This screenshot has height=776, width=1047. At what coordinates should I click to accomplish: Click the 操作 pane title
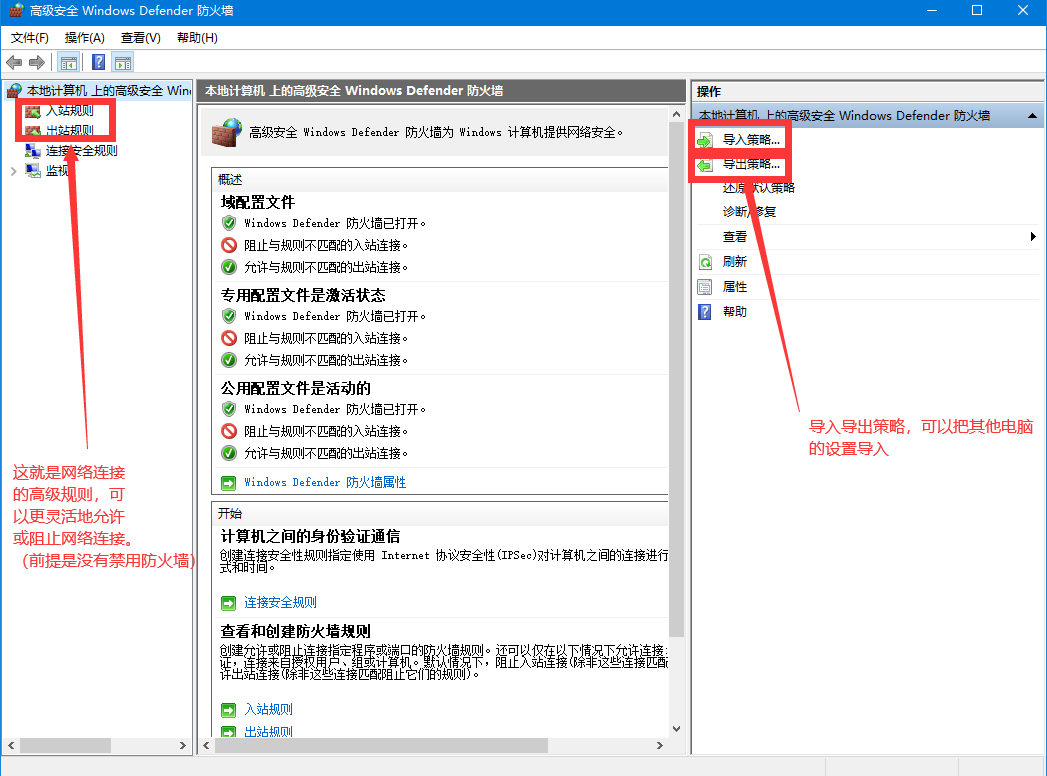(x=708, y=91)
